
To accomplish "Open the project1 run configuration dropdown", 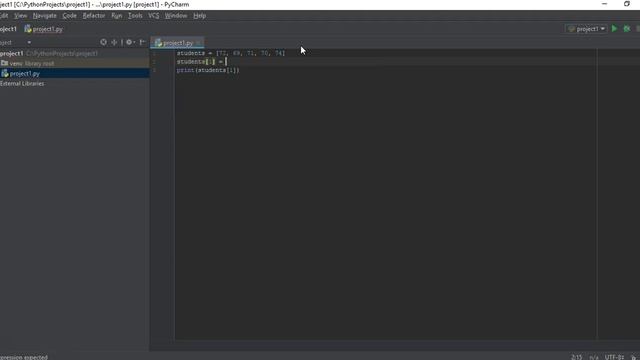I will pyautogui.click(x=587, y=29).
